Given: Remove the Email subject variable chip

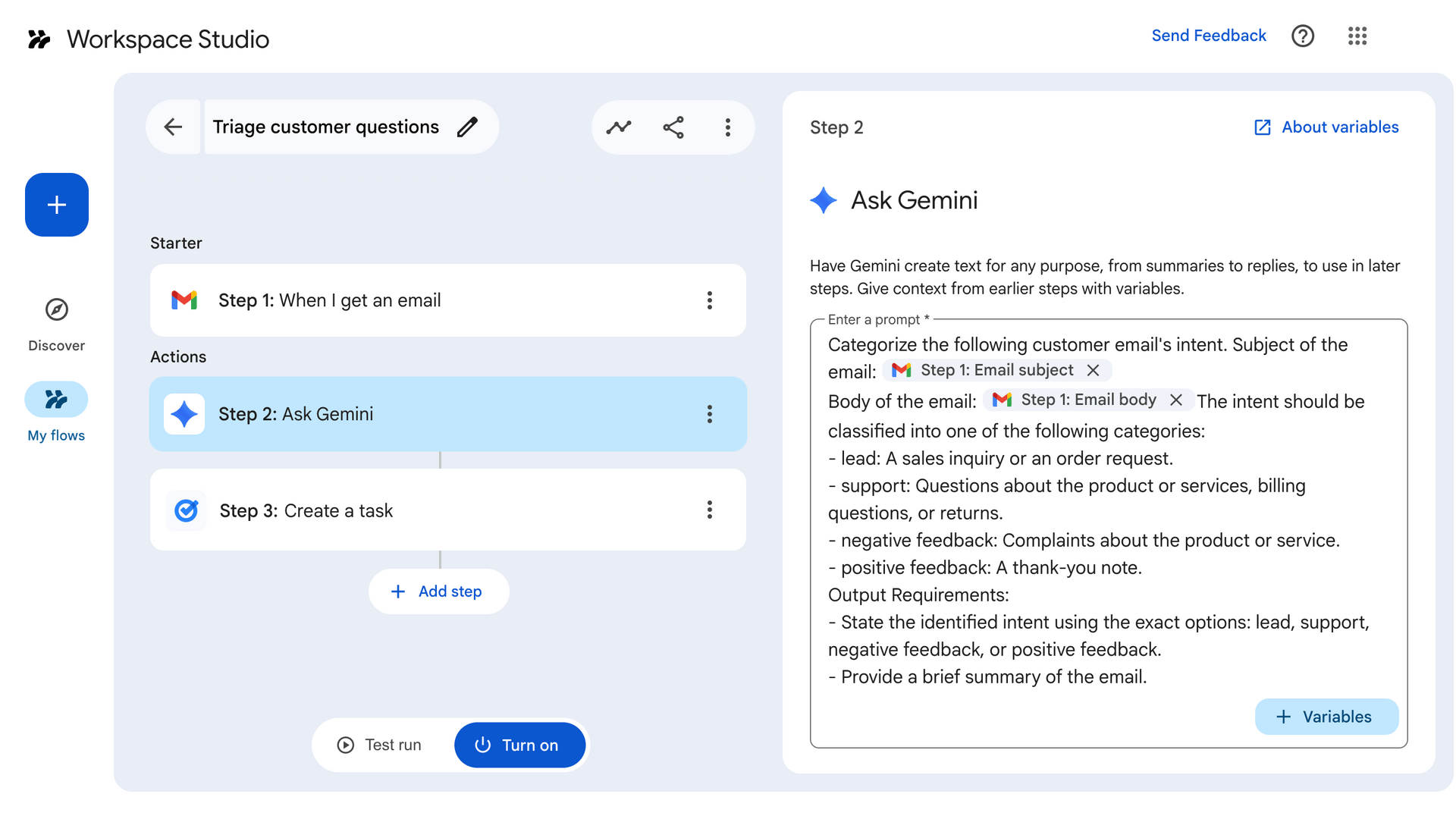Looking at the screenshot, I should [x=1094, y=370].
